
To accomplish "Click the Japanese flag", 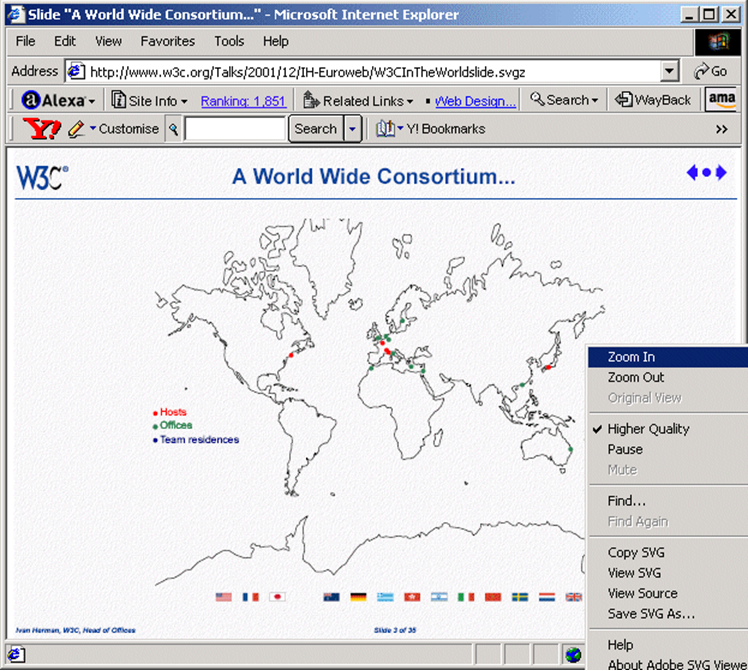I will 277,597.
